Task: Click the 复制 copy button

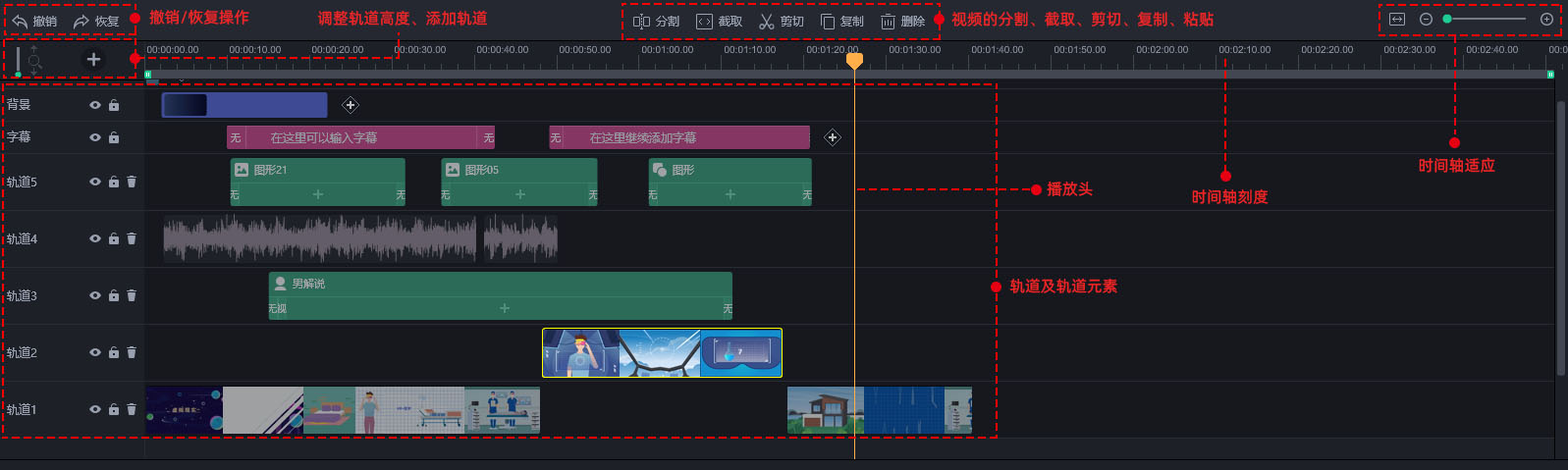Action: pyautogui.click(x=841, y=21)
